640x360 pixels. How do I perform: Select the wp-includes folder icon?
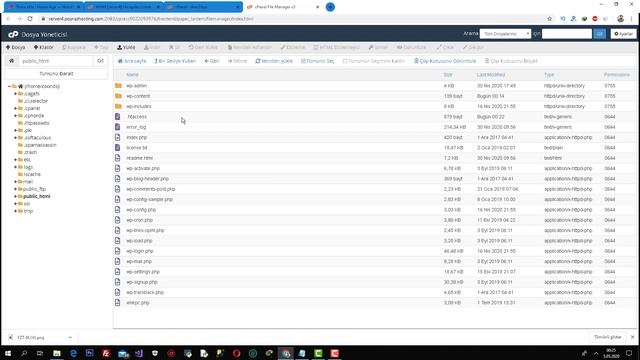click(x=118, y=106)
